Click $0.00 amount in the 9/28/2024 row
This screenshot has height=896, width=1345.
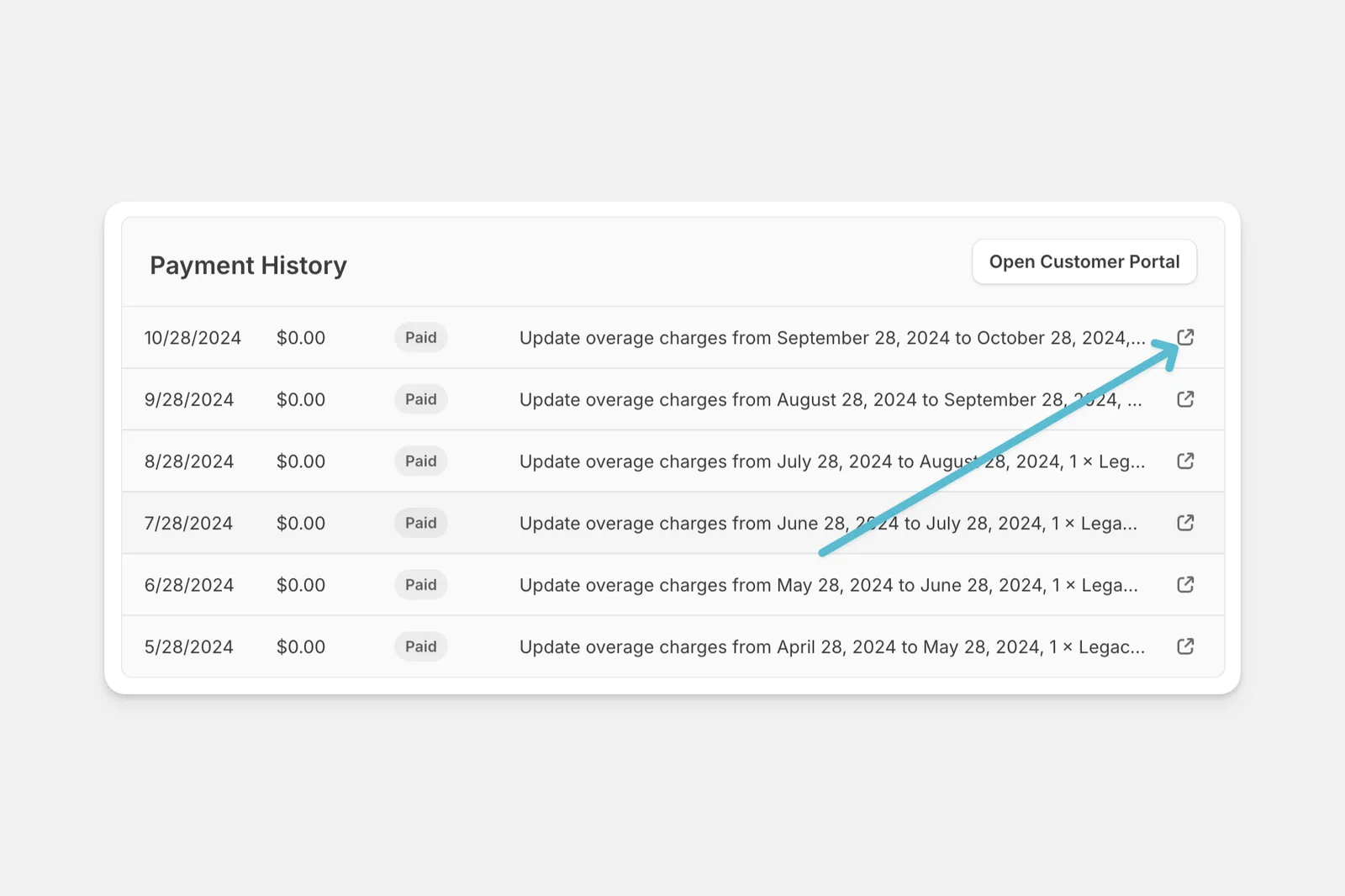[x=301, y=400]
